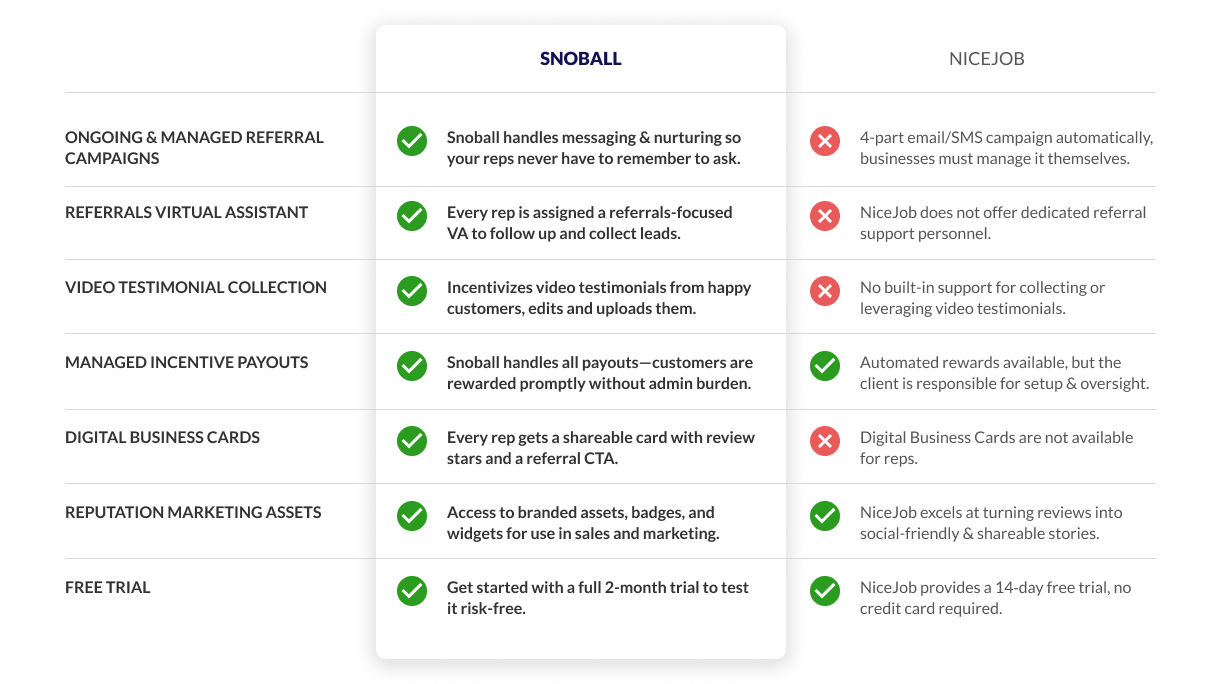Click the Free Trial row label

click(x=108, y=587)
